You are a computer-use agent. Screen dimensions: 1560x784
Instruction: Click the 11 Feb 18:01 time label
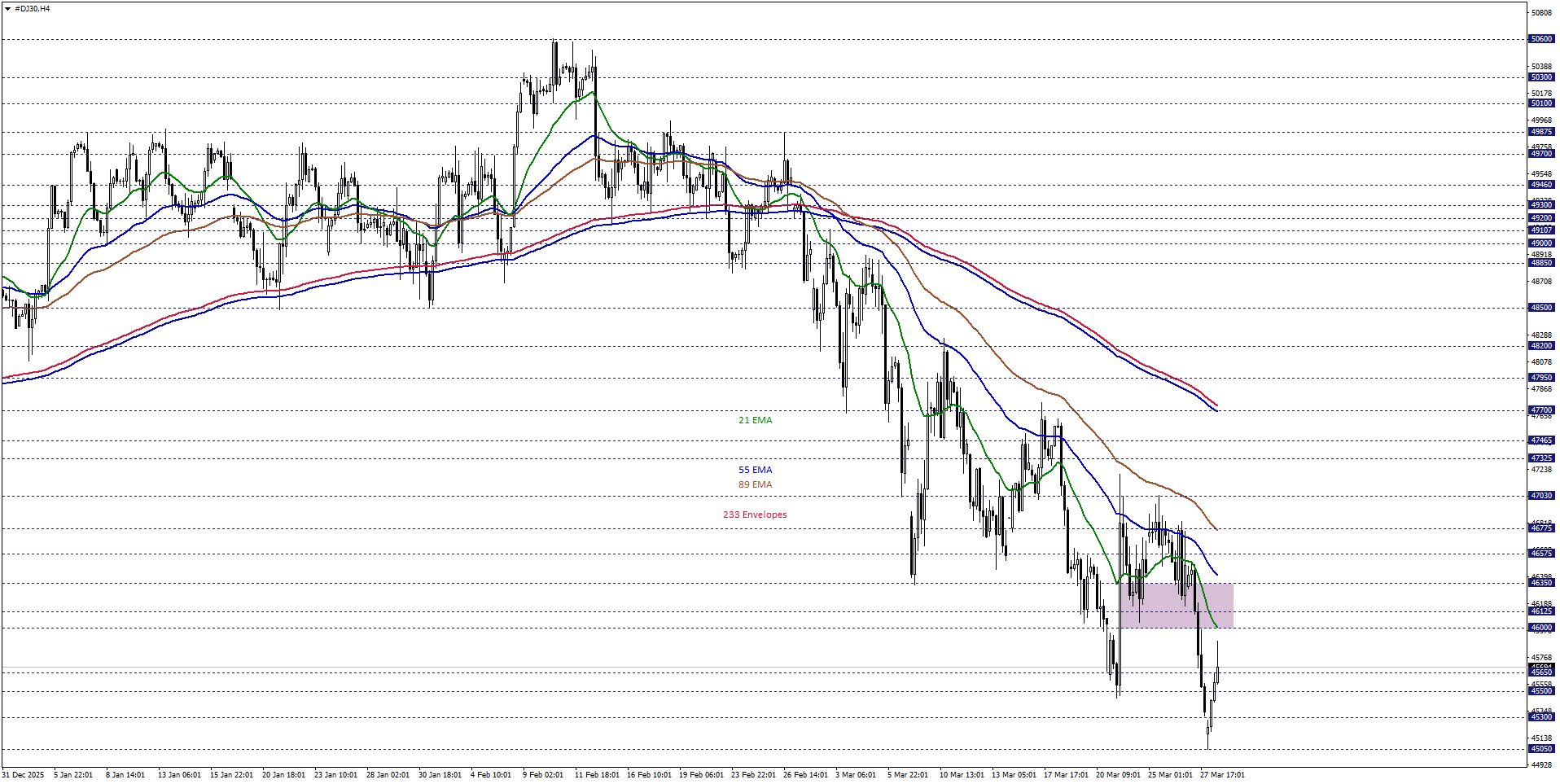click(x=597, y=775)
